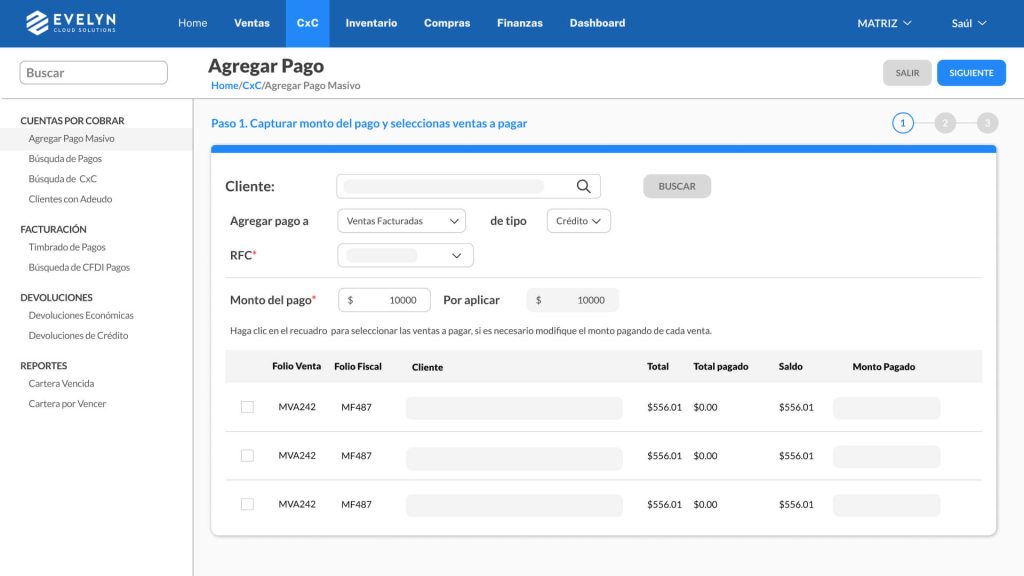1024x576 pixels.
Task: Click the Por aplicar amount field
Action: pos(572,300)
